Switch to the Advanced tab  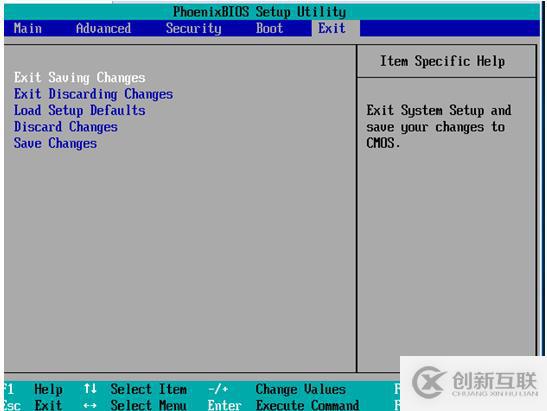click(103, 28)
